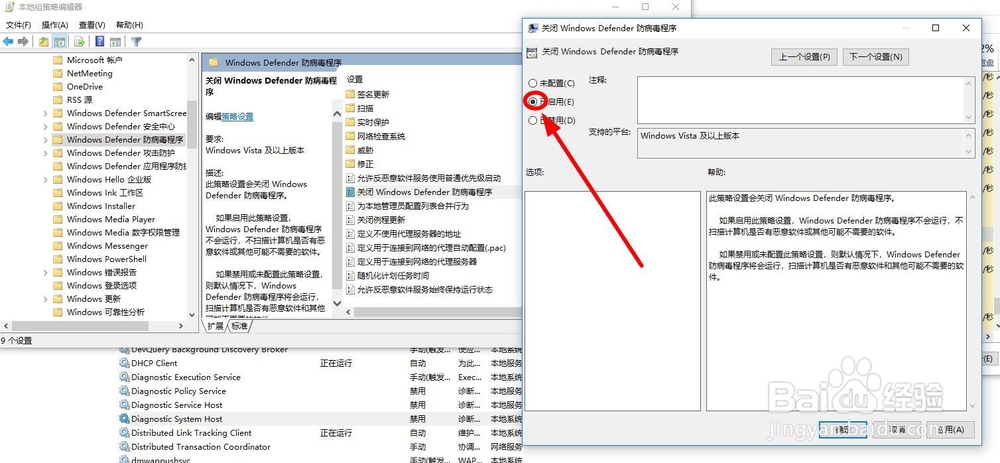Expand the Windows Defender 攻击防护 tree node
Viewport: 1000px width, 463px height.
(45, 153)
